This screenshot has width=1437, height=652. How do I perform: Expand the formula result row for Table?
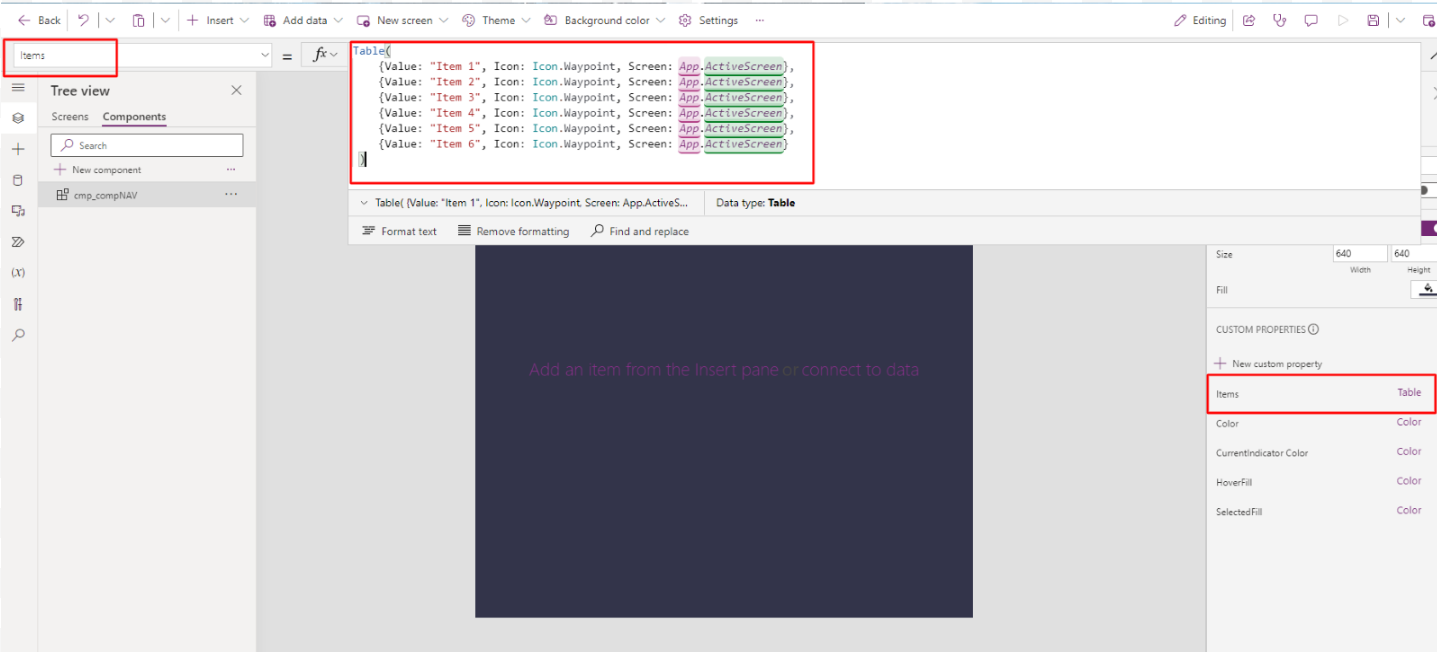[x=365, y=202]
